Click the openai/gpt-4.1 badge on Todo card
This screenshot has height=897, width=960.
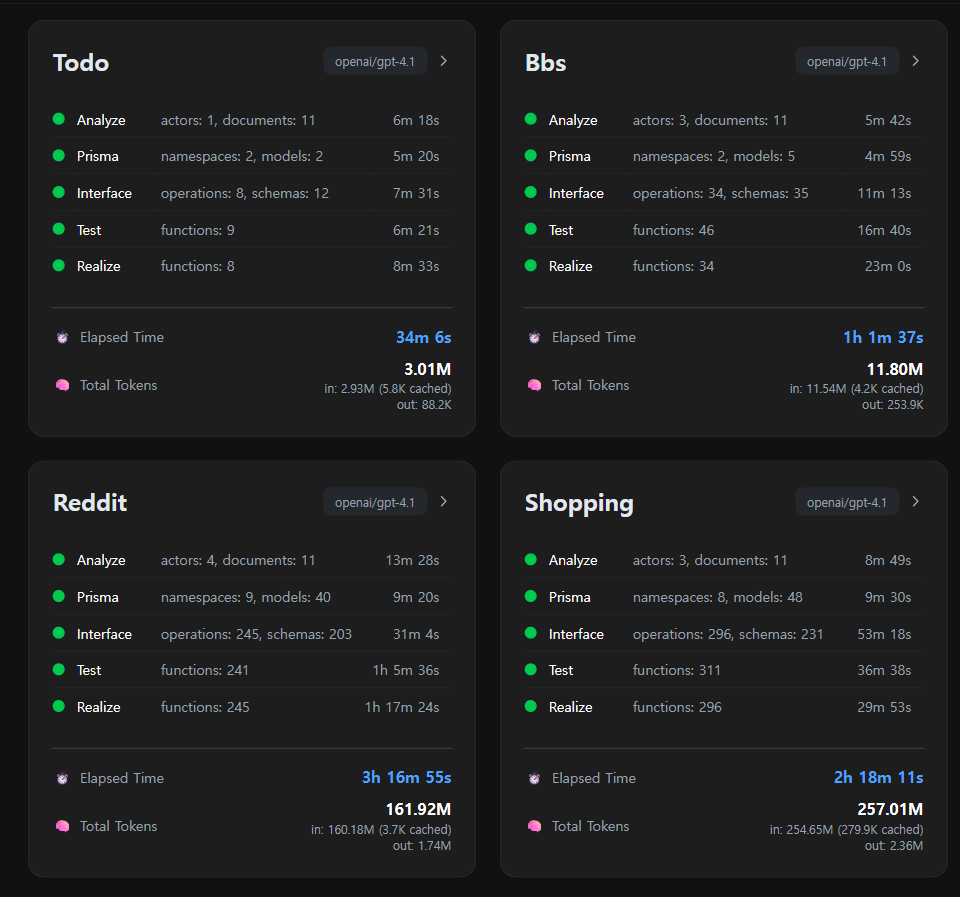pyautogui.click(x=375, y=60)
